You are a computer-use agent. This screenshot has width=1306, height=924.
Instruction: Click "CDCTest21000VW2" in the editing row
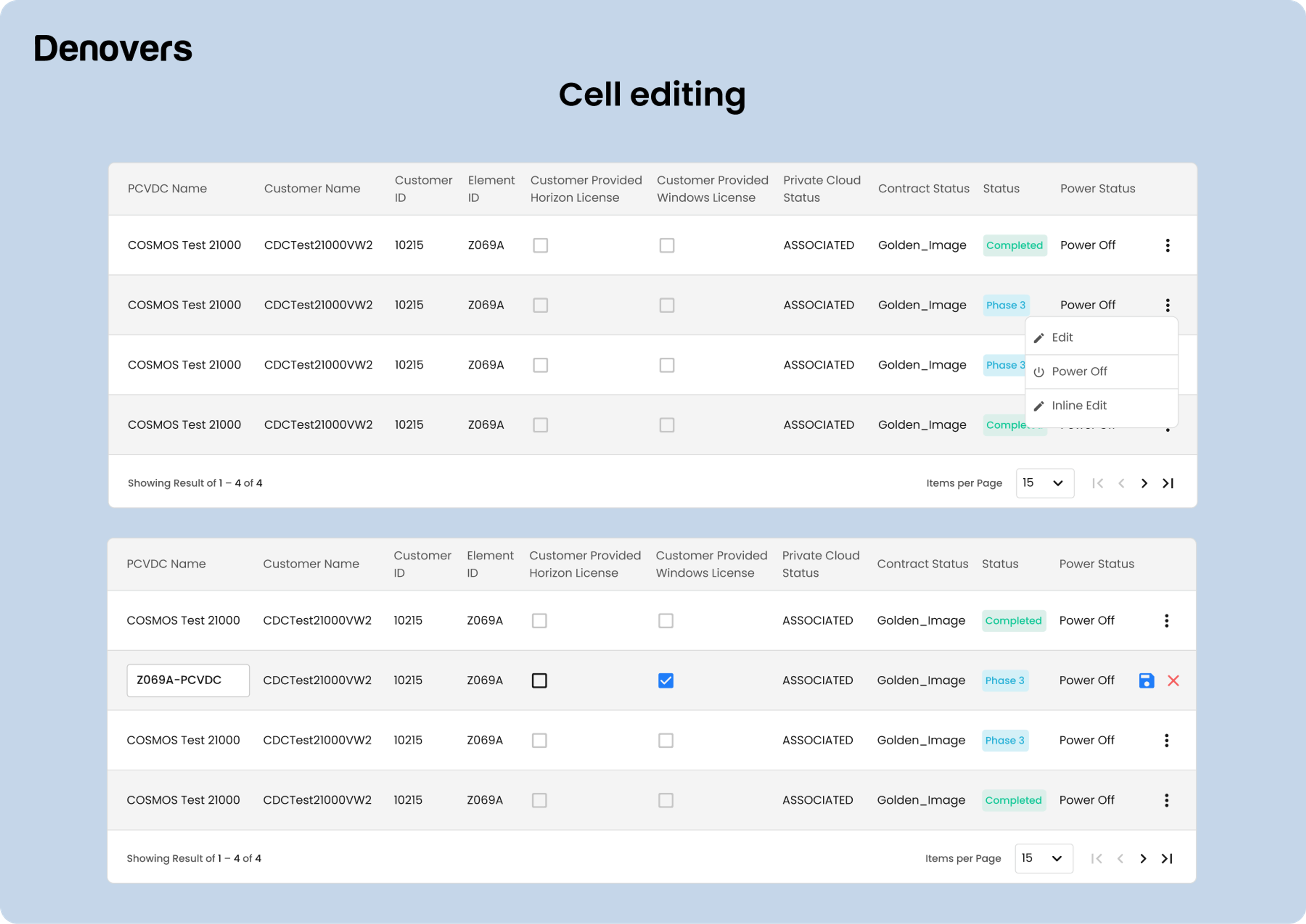click(x=317, y=681)
